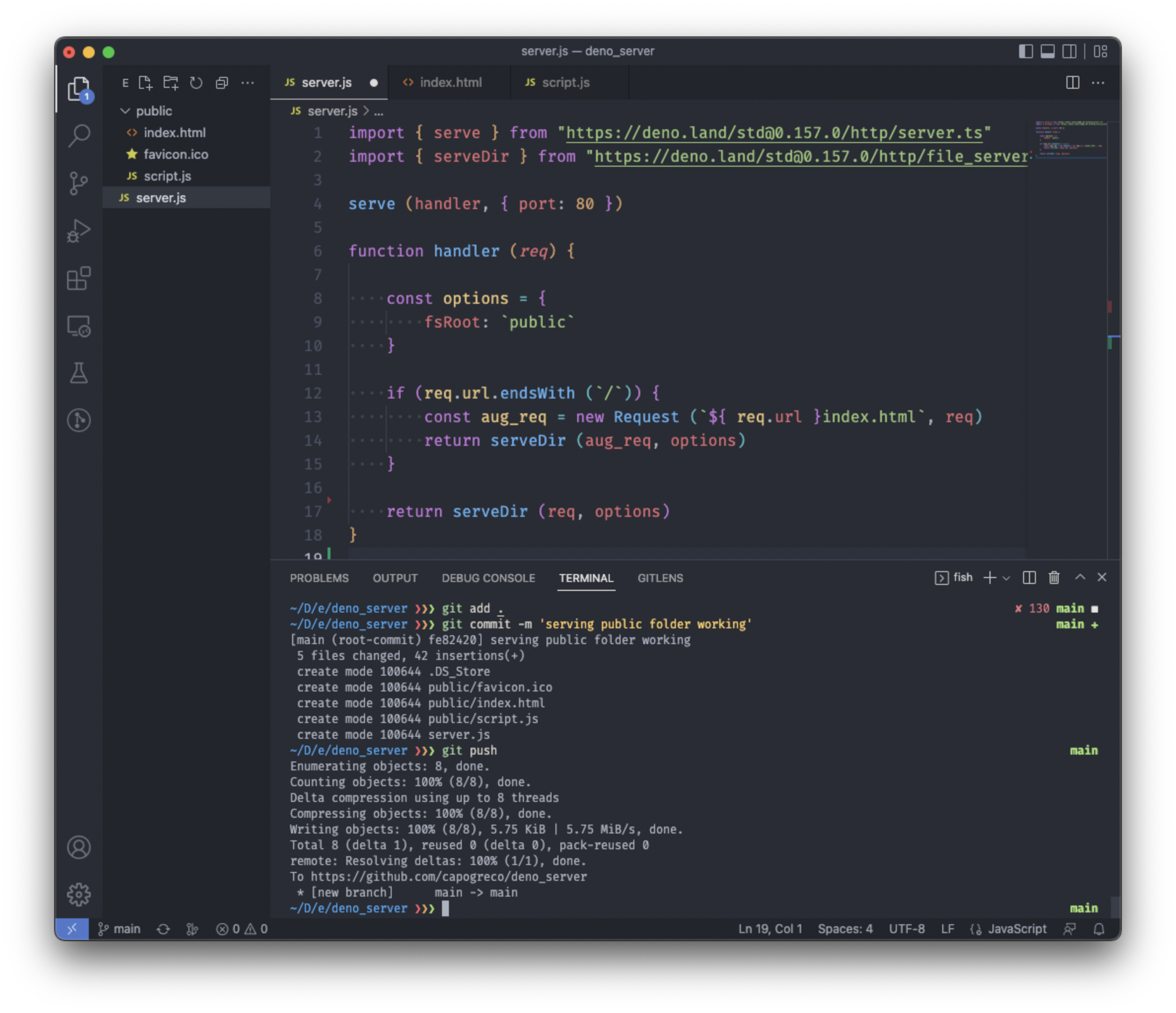Screen dimensions: 1176x1013
Task: Select the TERMINAL panel tab
Action: (x=586, y=579)
